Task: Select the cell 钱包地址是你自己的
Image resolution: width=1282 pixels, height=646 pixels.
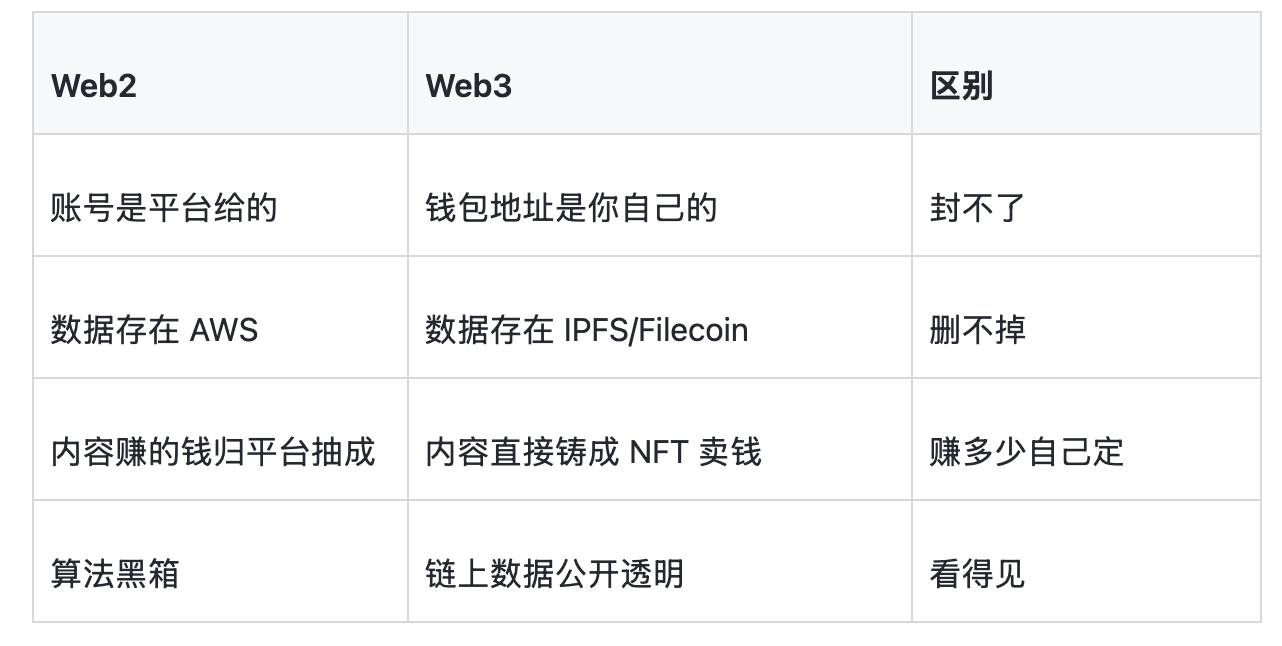Action: [660, 195]
